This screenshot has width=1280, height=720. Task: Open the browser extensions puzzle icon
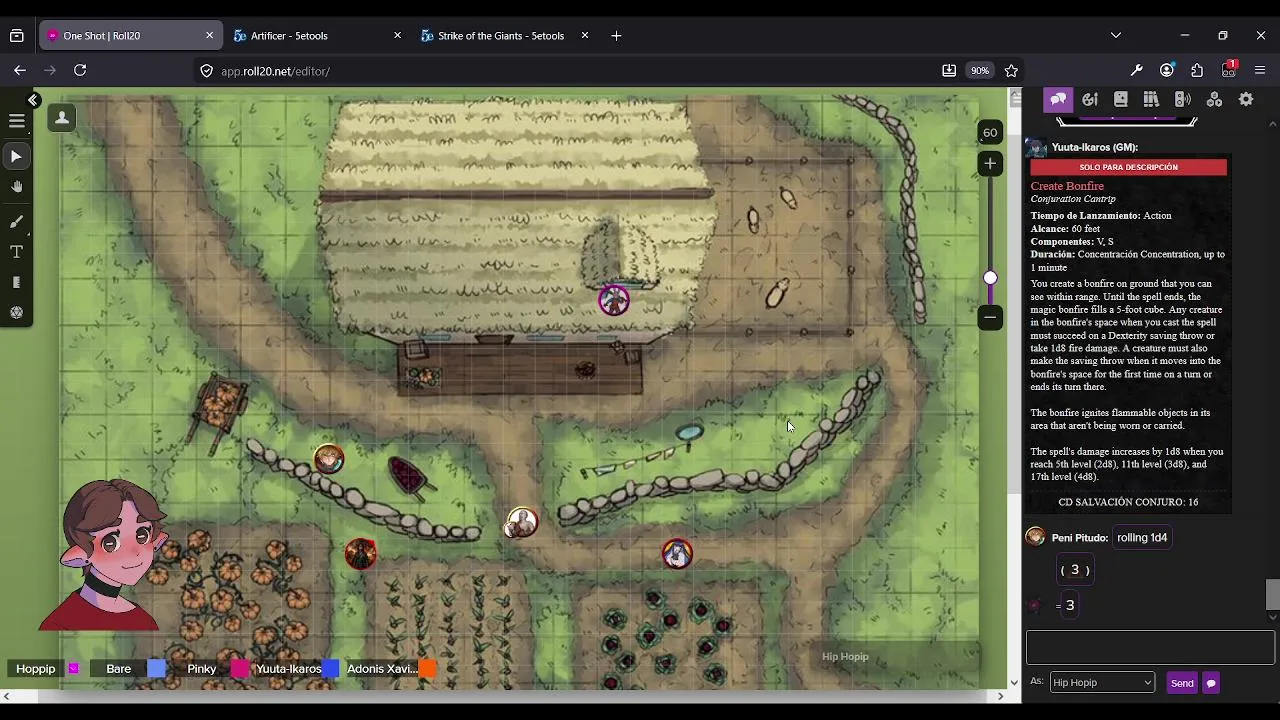pos(1197,71)
